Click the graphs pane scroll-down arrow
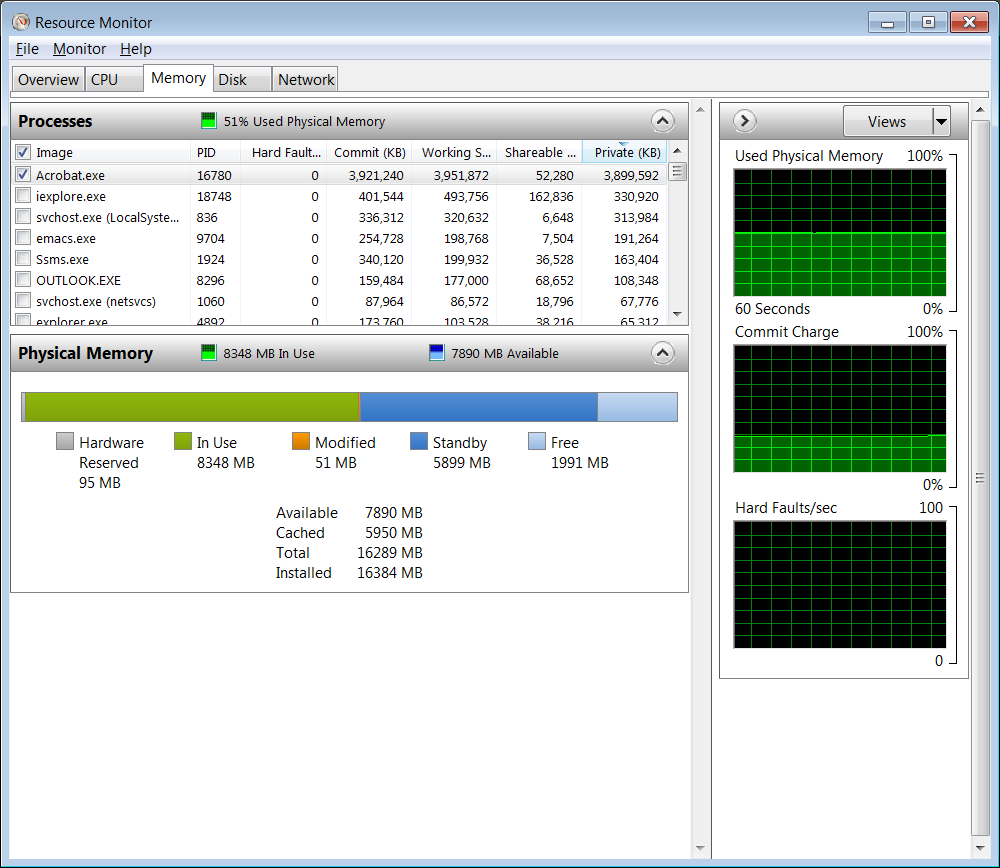 980,848
